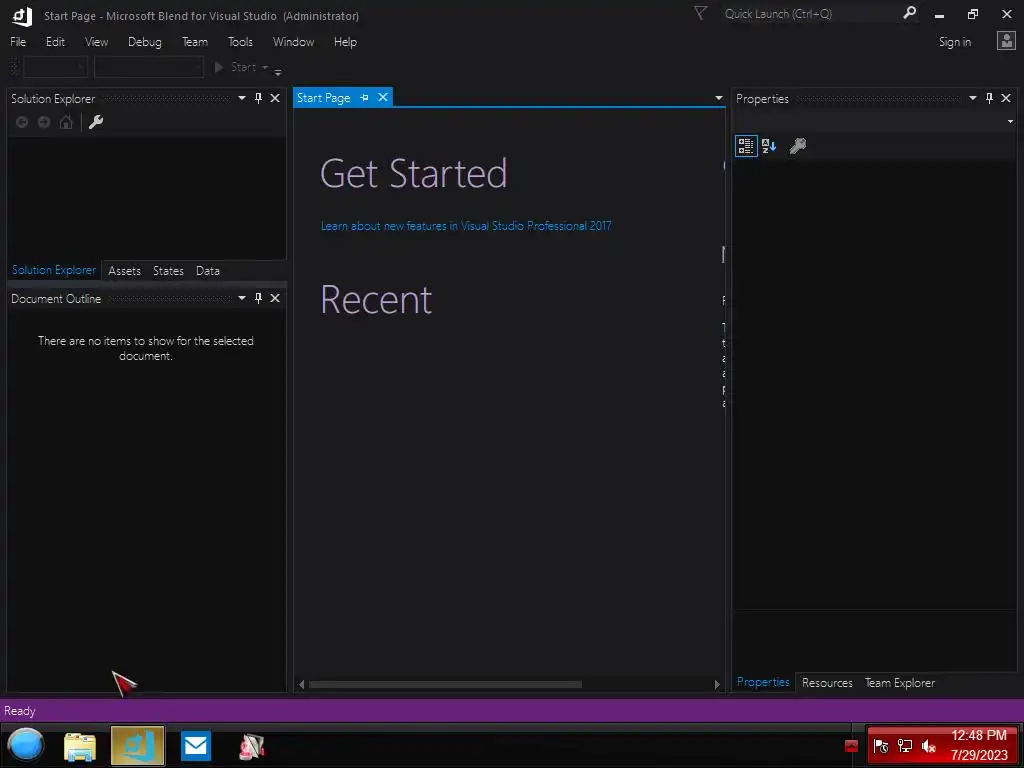Switch to the Resources tab

tap(827, 682)
